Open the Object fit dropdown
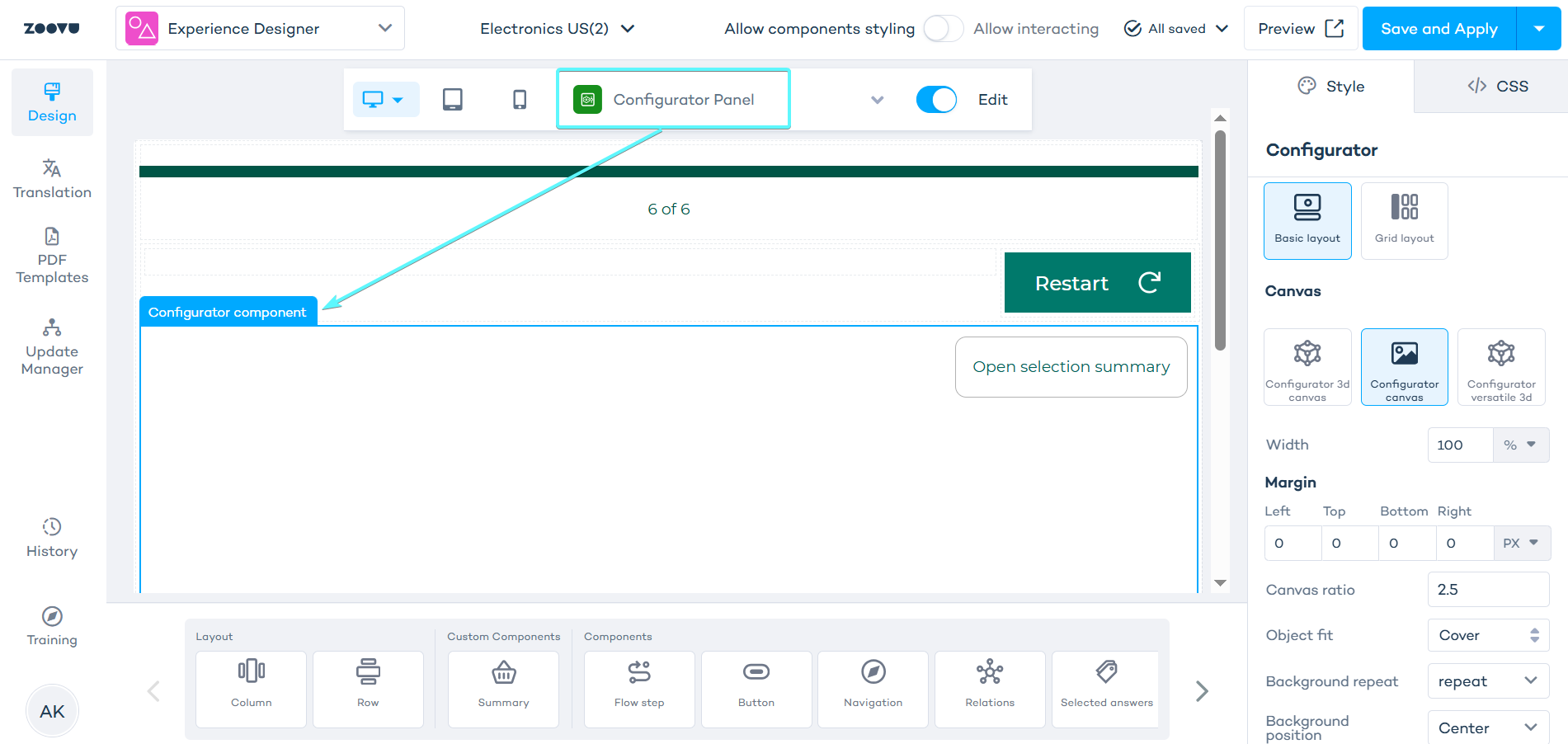This screenshot has width=1568, height=744. pos(1488,635)
